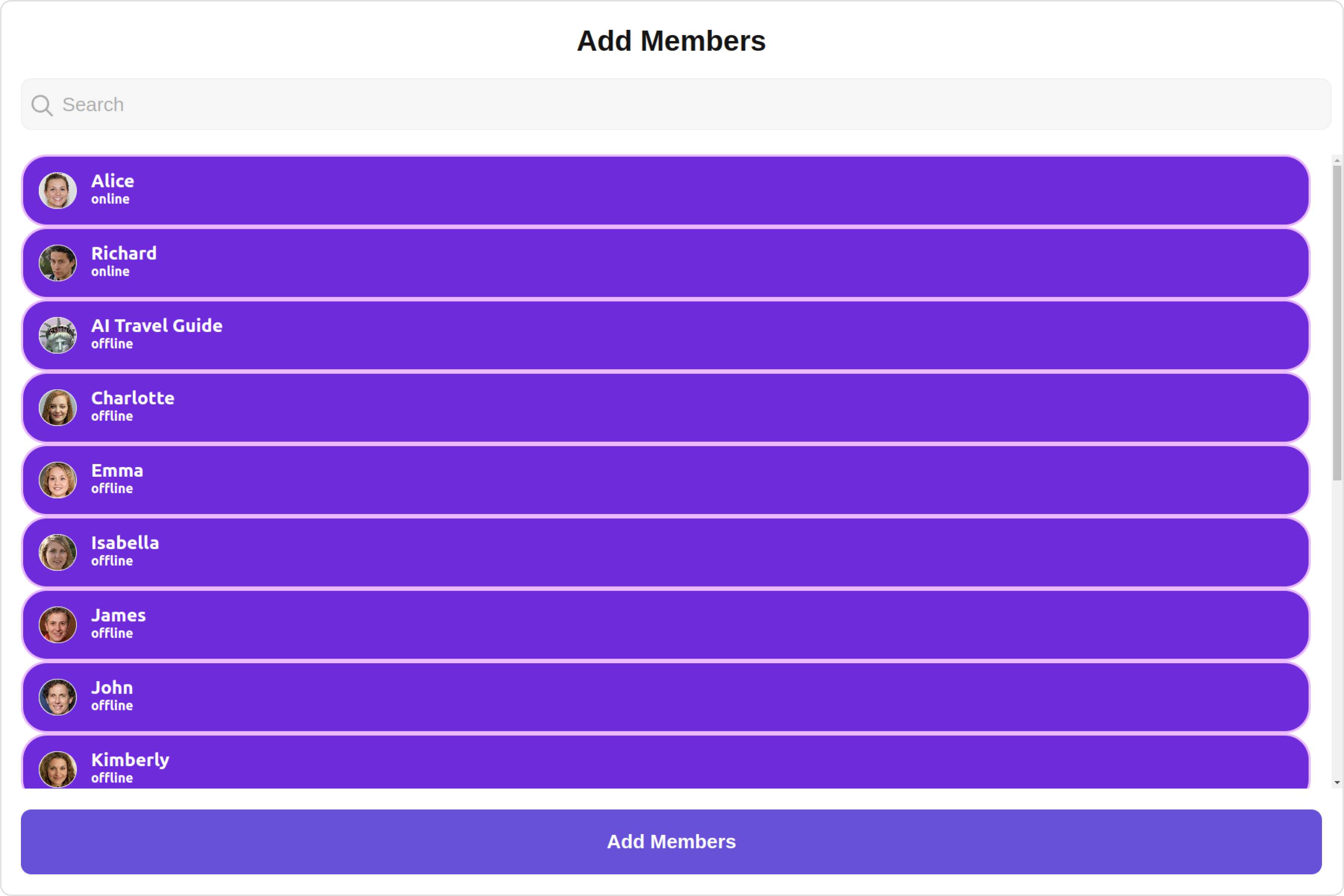
Task: Click Isabella's avatar picture
Action: pos(58,553)
